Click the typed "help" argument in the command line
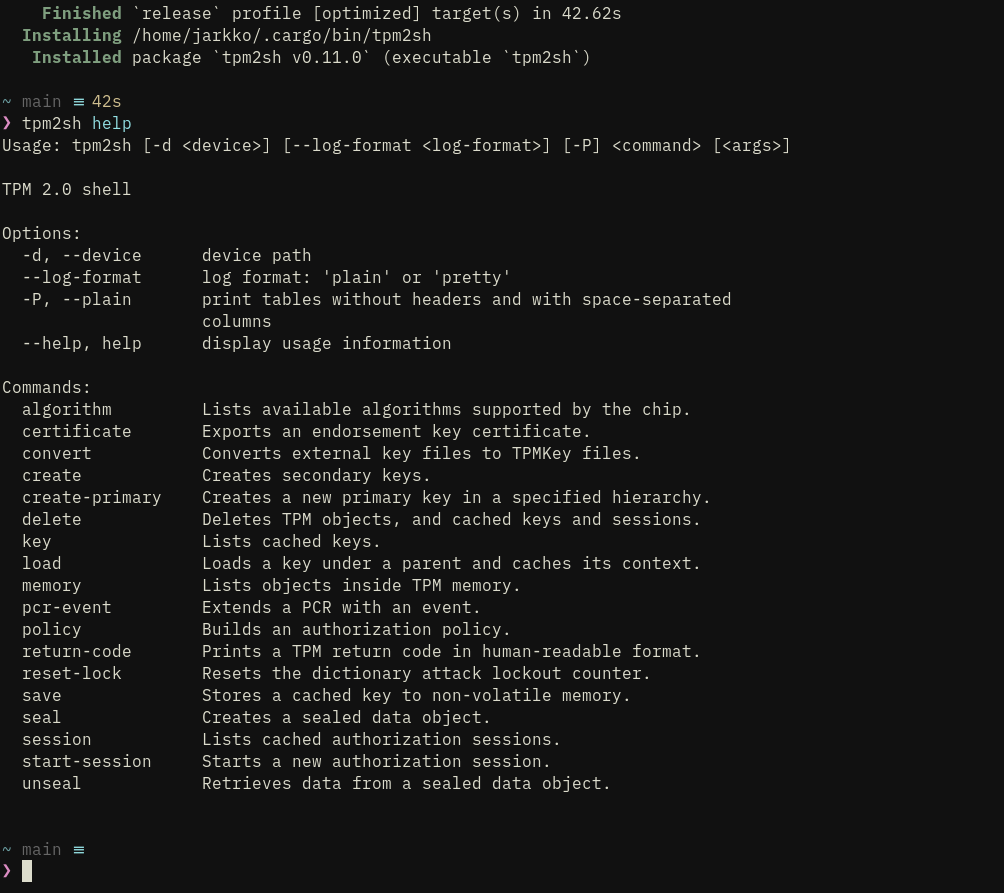Screen dimensions: 1004x893 [x=111, y=123]
